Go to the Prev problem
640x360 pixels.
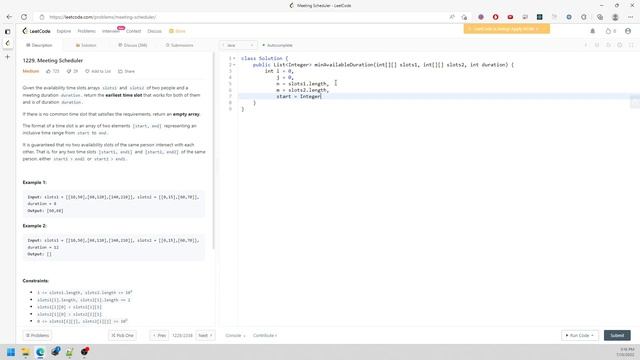pos(160,336)
